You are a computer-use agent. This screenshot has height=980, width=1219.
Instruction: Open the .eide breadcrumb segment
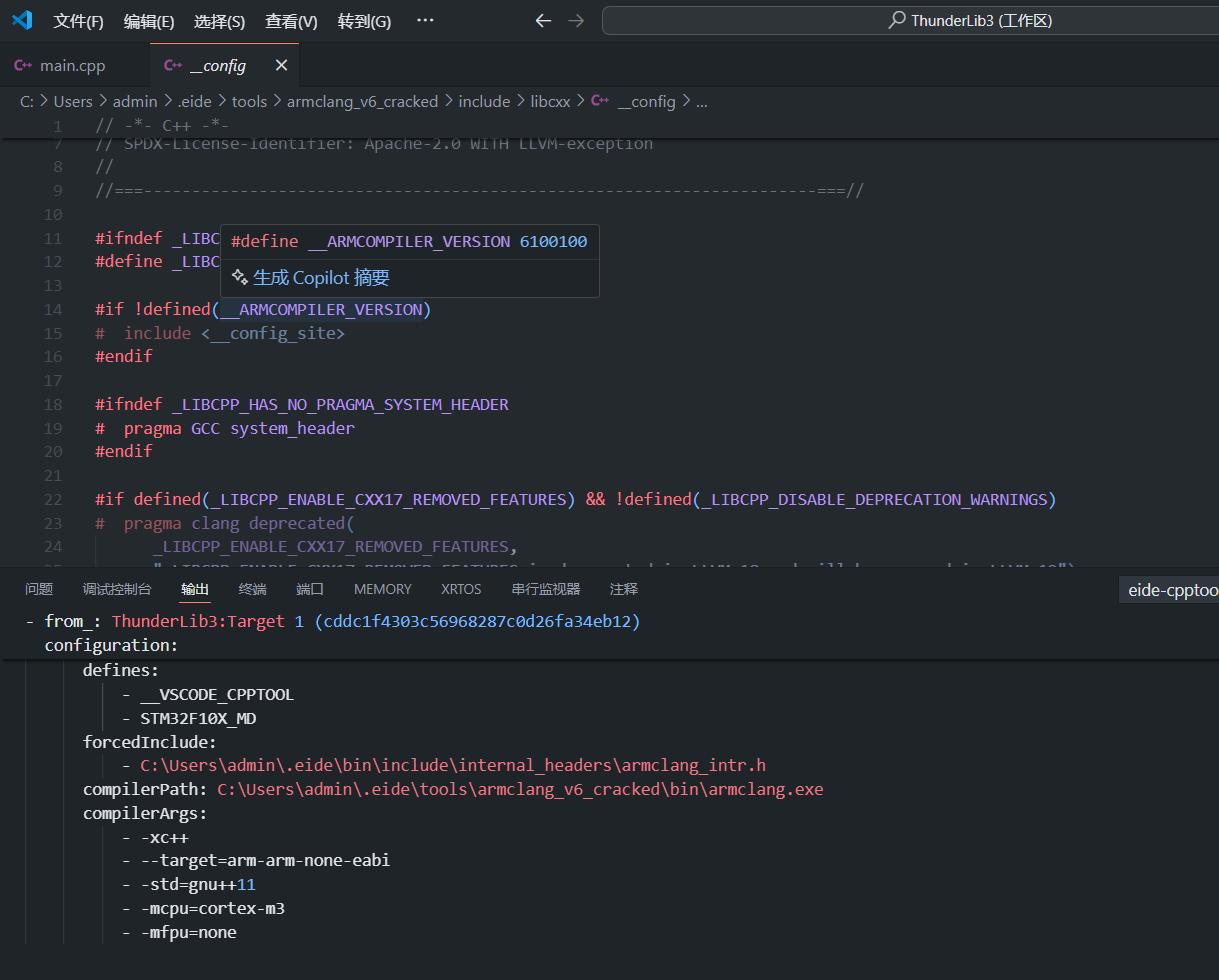pos(194,101)
